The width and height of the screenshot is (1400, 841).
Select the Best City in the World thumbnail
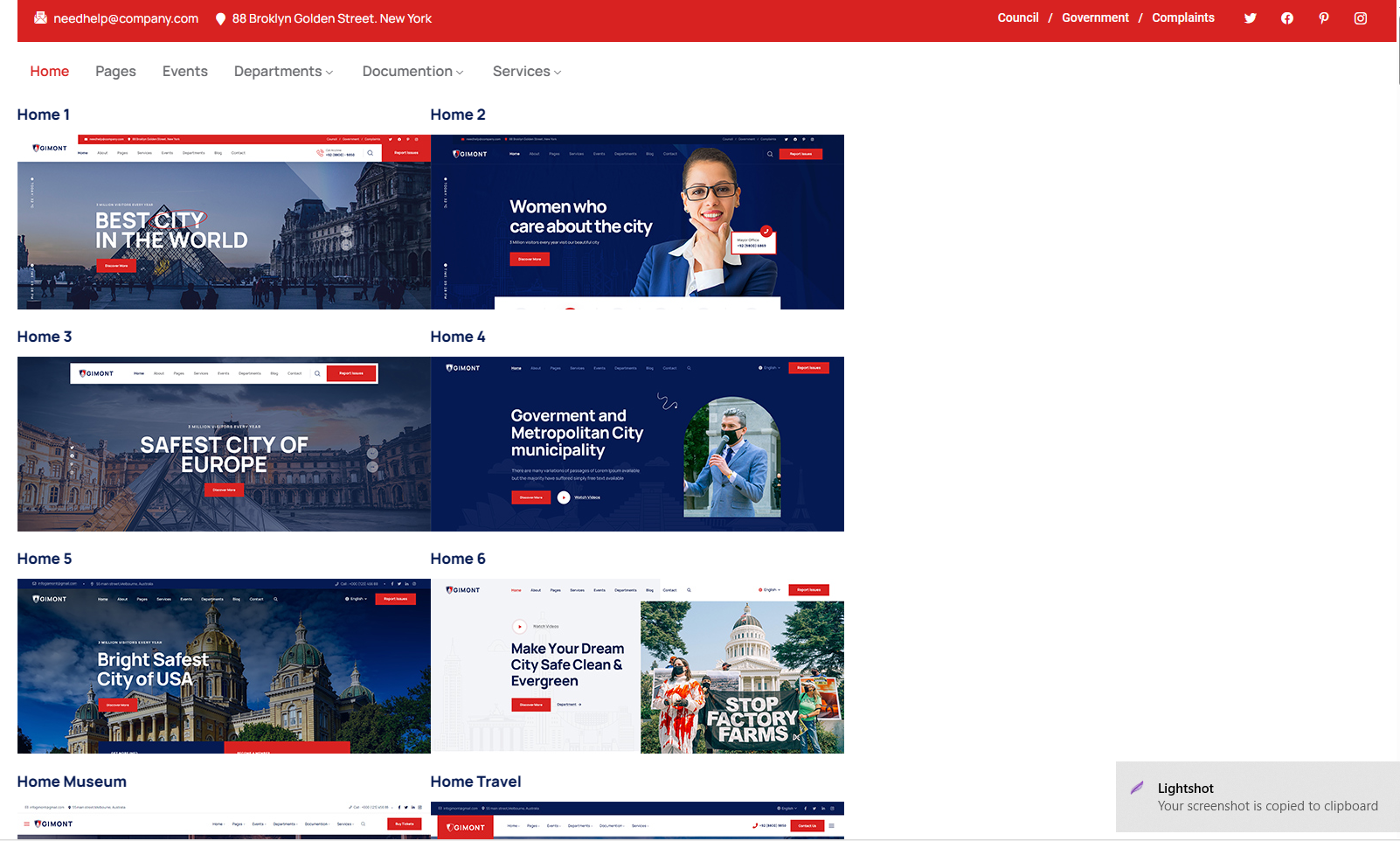224,222
